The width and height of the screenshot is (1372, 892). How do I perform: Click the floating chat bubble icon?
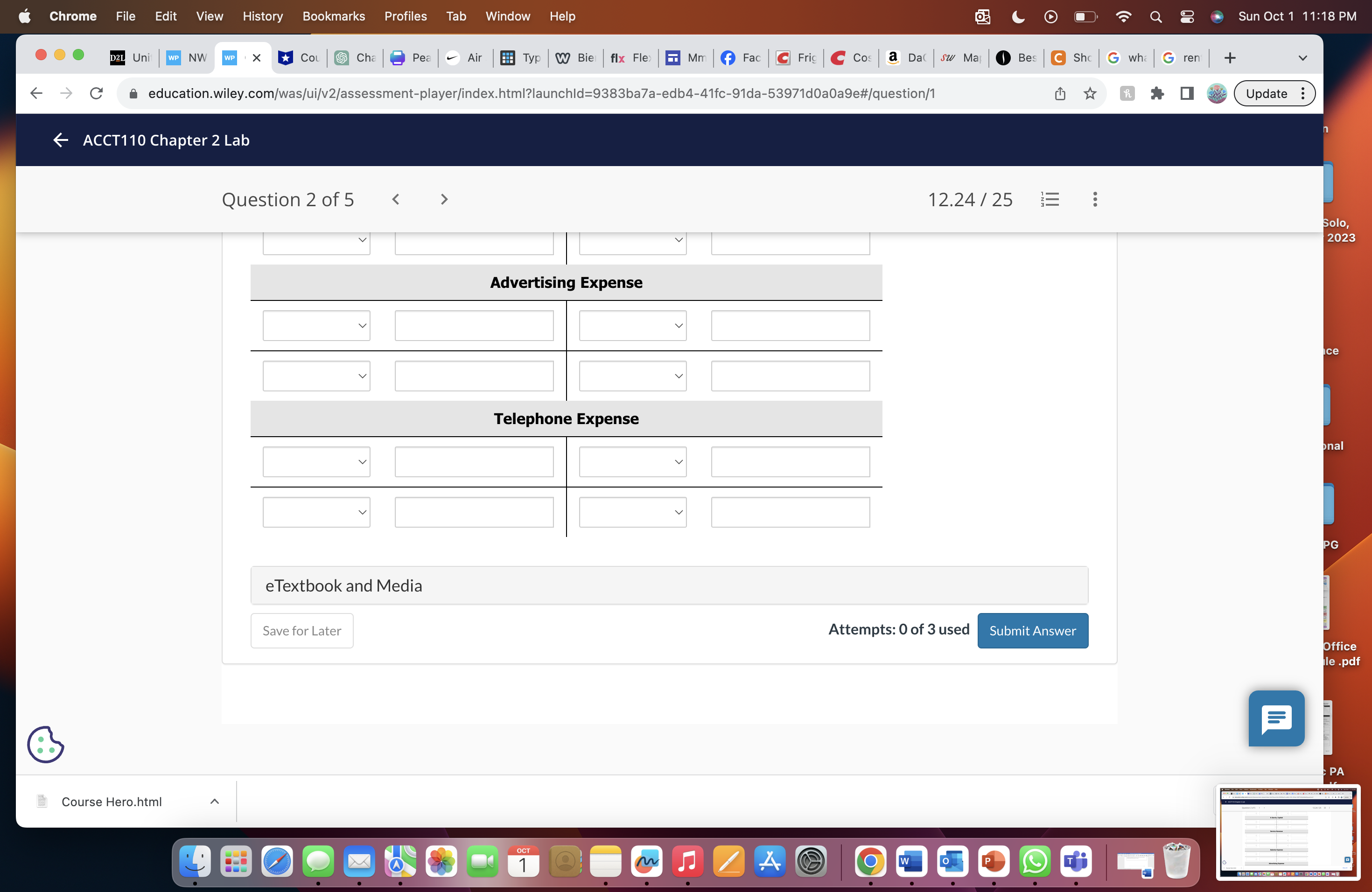pyautogui.click(x=1276, y=718)
